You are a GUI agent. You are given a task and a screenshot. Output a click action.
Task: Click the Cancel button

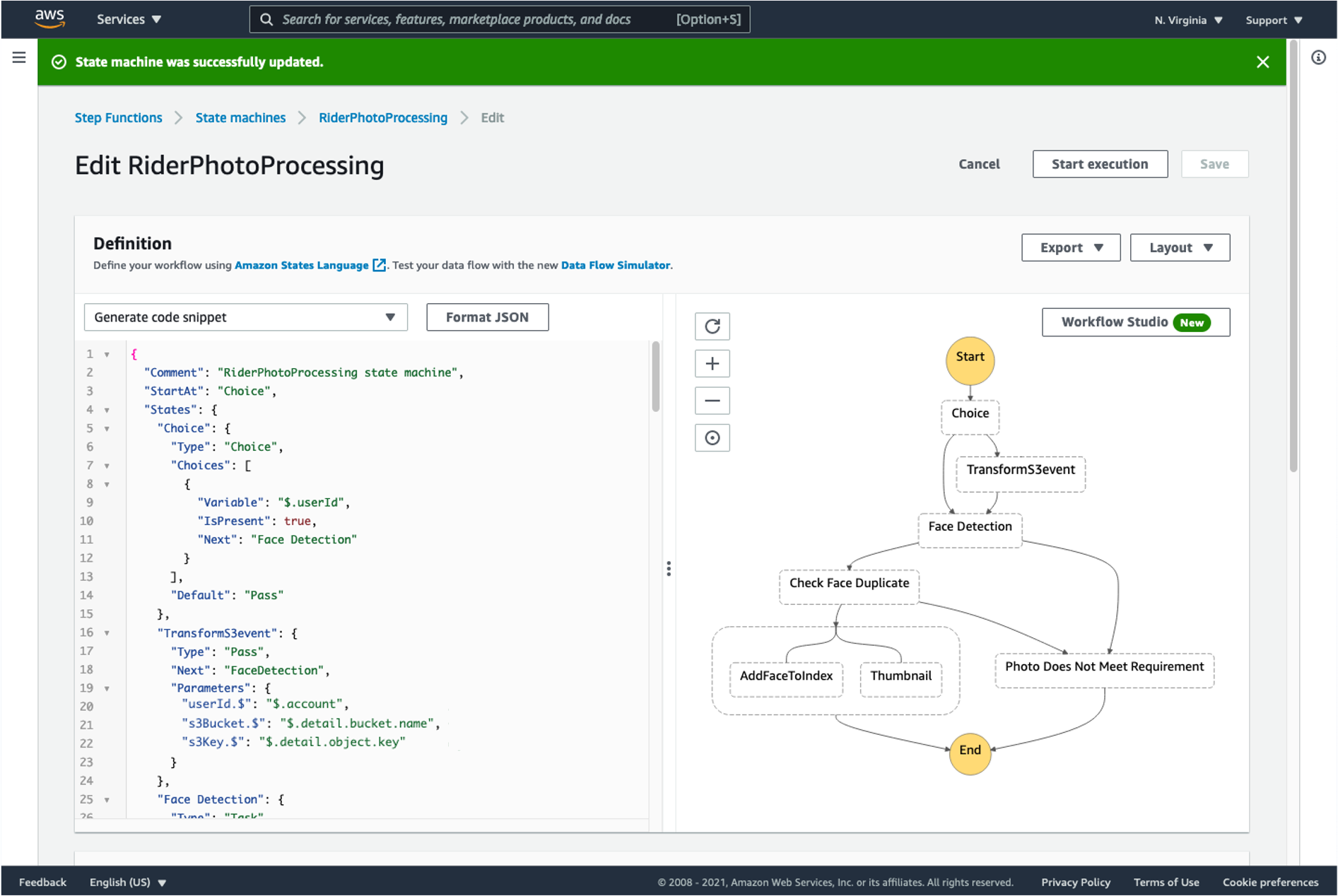coord(979,164)
